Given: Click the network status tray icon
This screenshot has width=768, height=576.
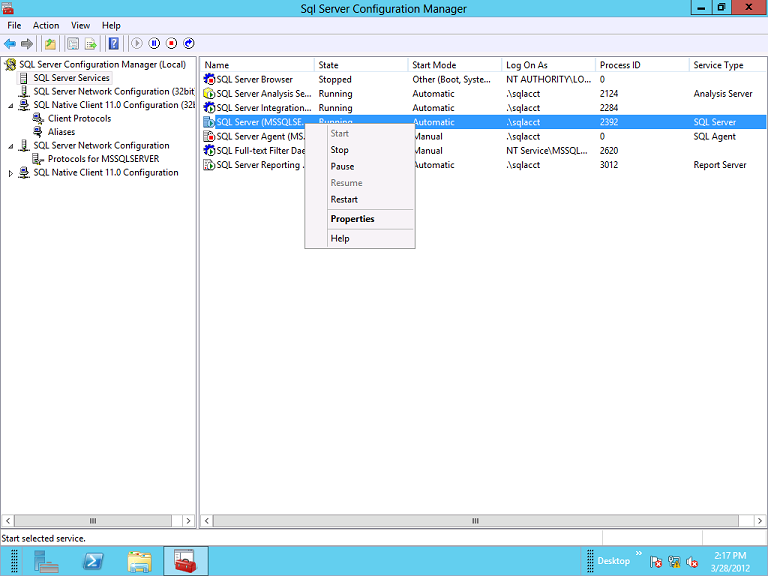Looking at the screenshot, I should 674,562.
